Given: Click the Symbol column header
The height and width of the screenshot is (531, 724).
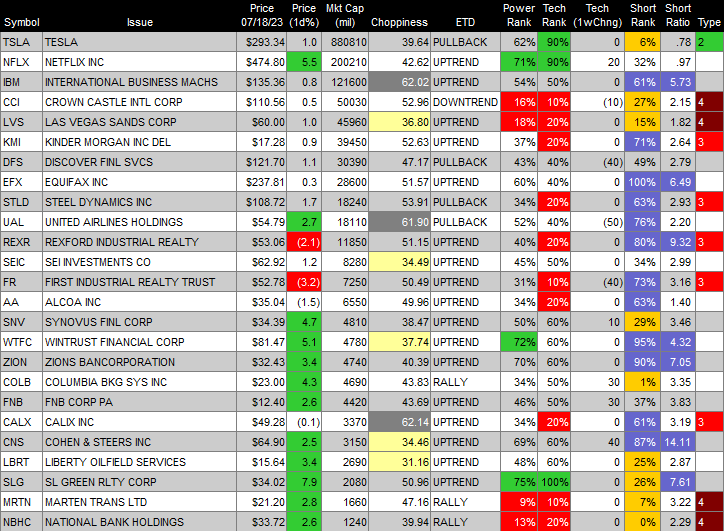Looking at the screenshot, I should (x=21, y=22).
